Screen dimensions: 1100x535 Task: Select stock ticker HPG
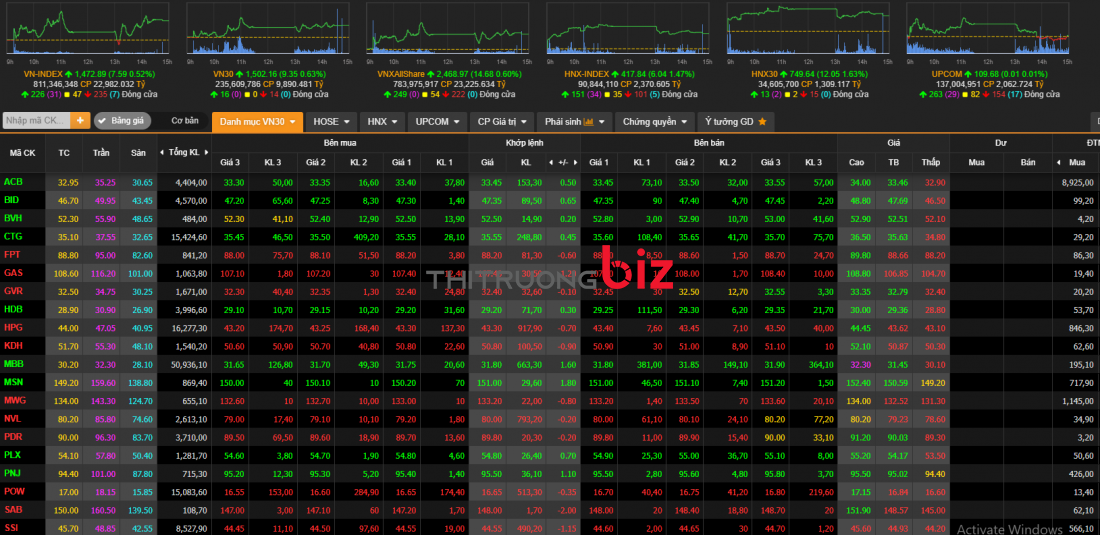coord(13,327)
